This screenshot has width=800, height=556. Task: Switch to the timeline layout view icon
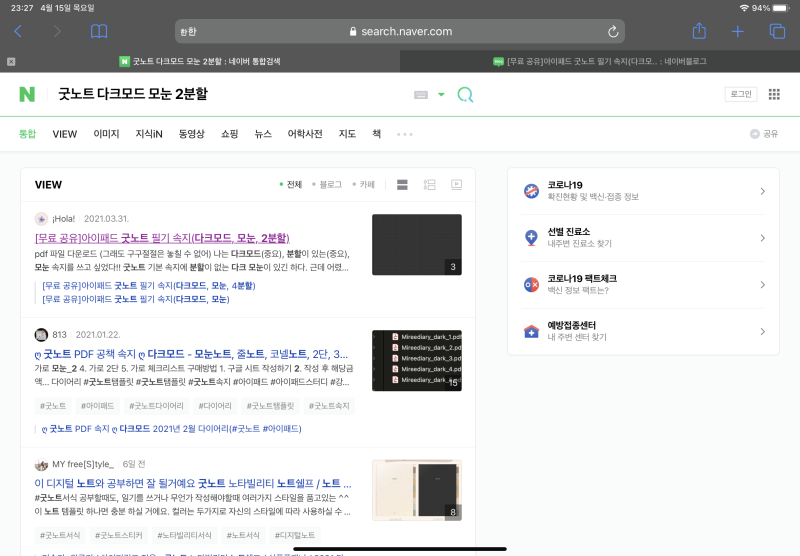pyautogui.click(x=430, y=185)
